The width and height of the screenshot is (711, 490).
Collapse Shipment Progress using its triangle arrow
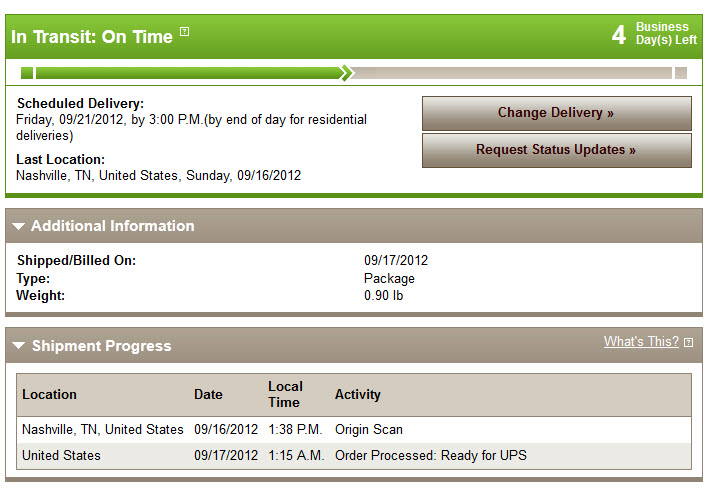point(19,345)
